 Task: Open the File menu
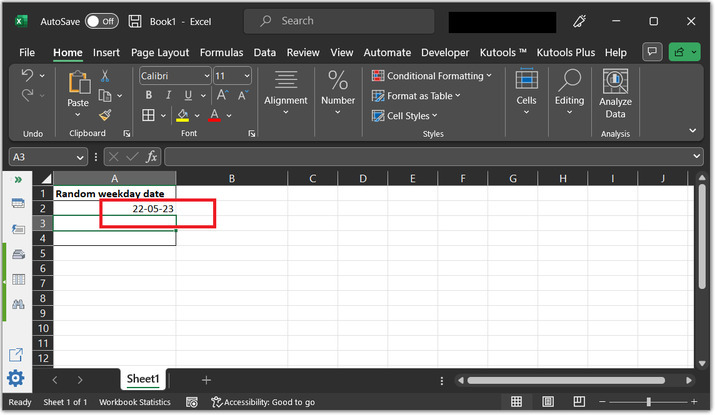pos(27,52)
